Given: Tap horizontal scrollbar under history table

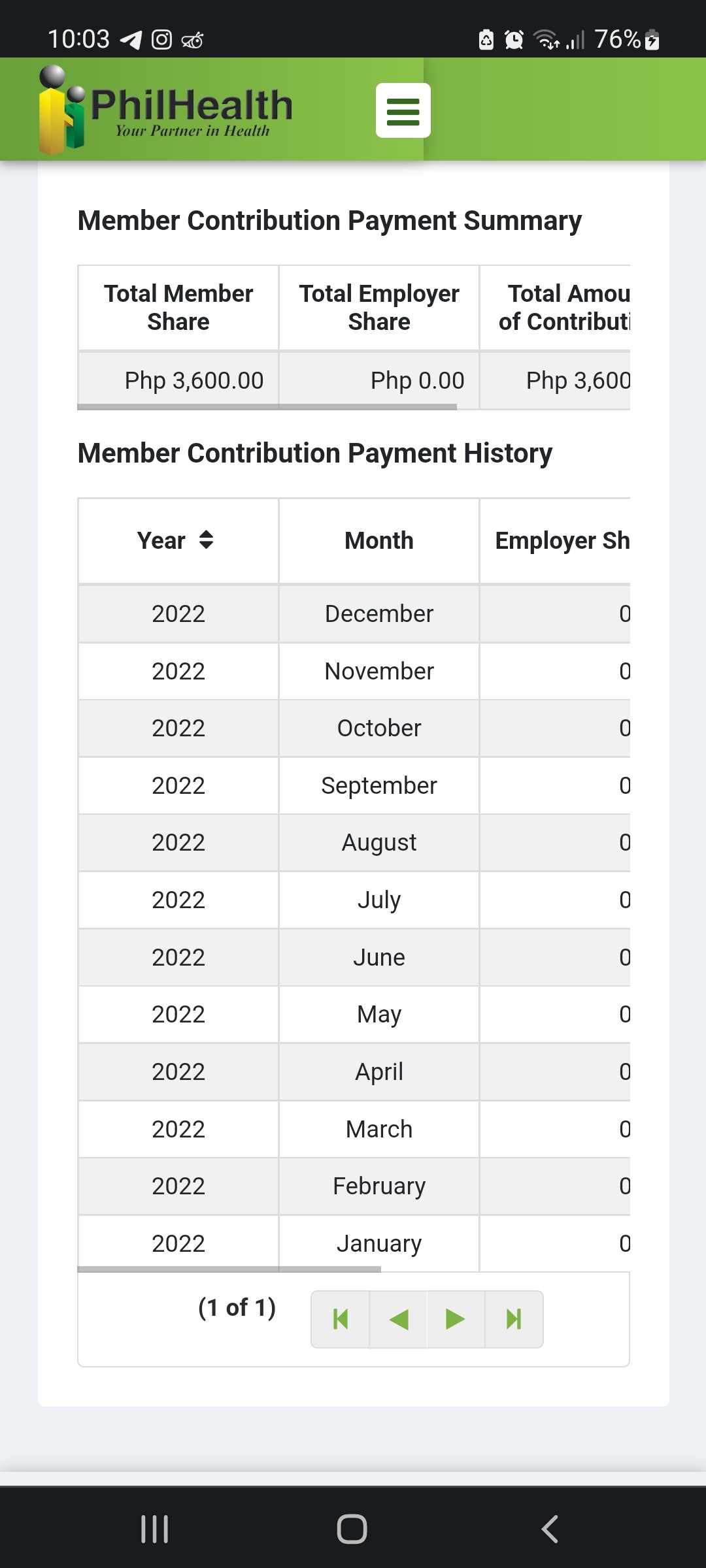Looking at the screenshot, I should tap(229, 1269).
